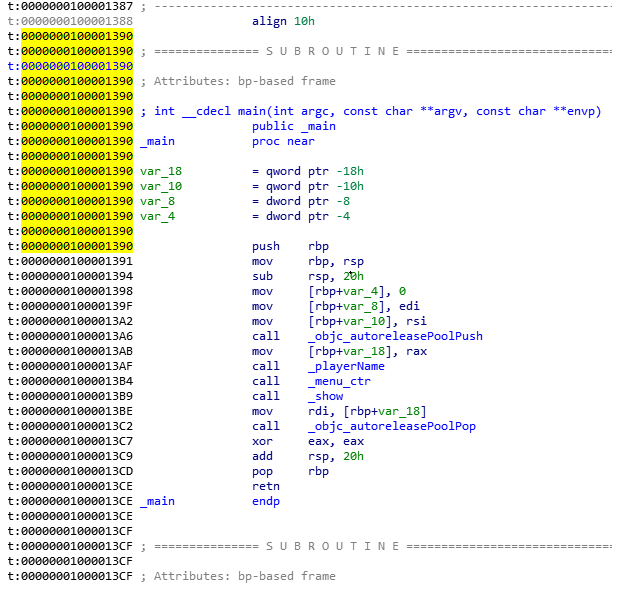Click the _menu_ctr call target
The width and height of the screenshot is (625, 590).
tap(339, 381)
